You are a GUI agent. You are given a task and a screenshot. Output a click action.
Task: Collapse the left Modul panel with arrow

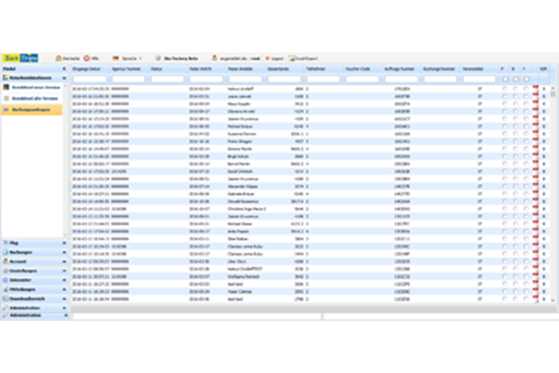tap(64, 68)
